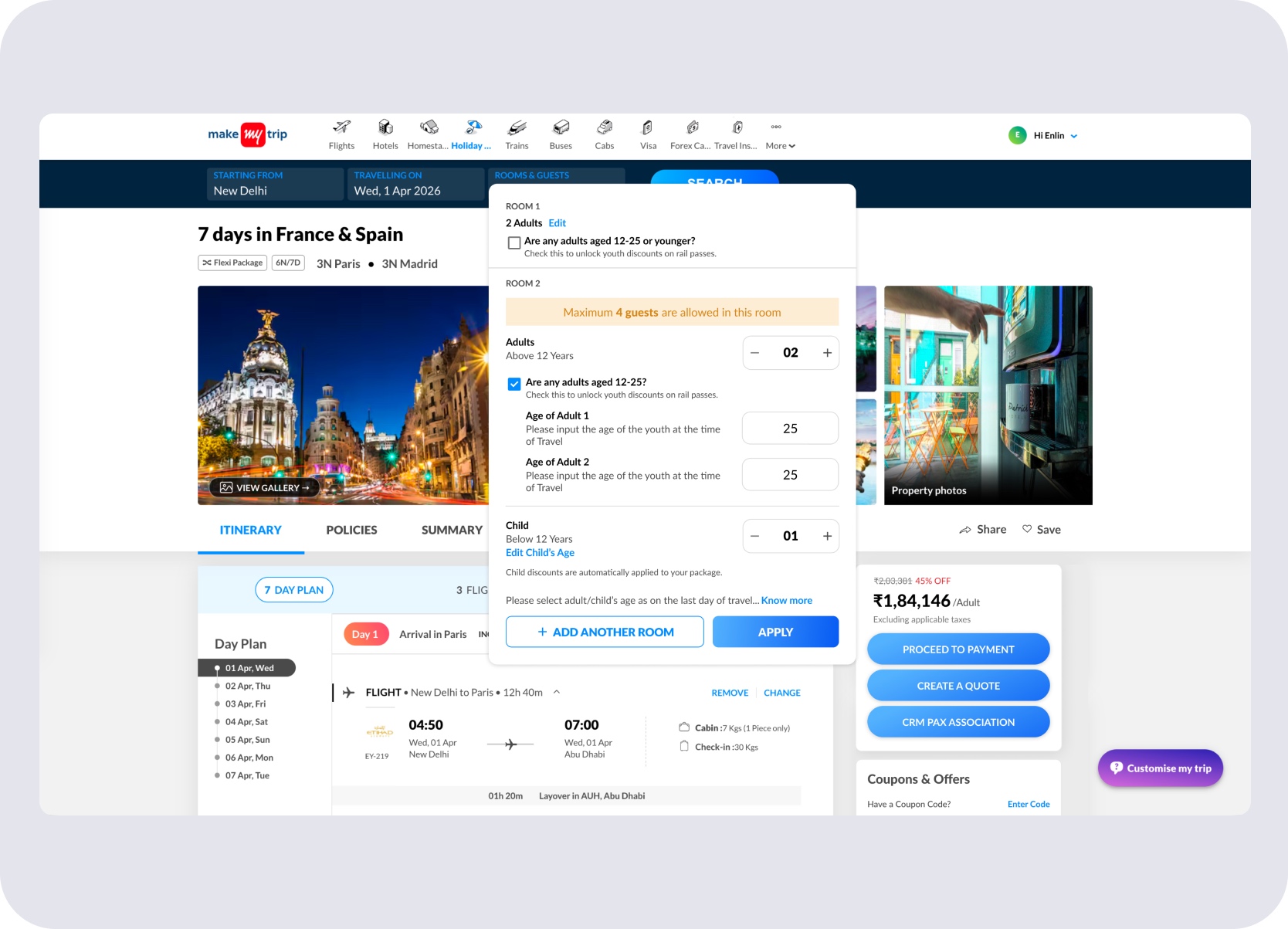Select 02 Apr, Thu in Day Plan
Screen dimensions: 1288x929
click(x=248, y=686)
